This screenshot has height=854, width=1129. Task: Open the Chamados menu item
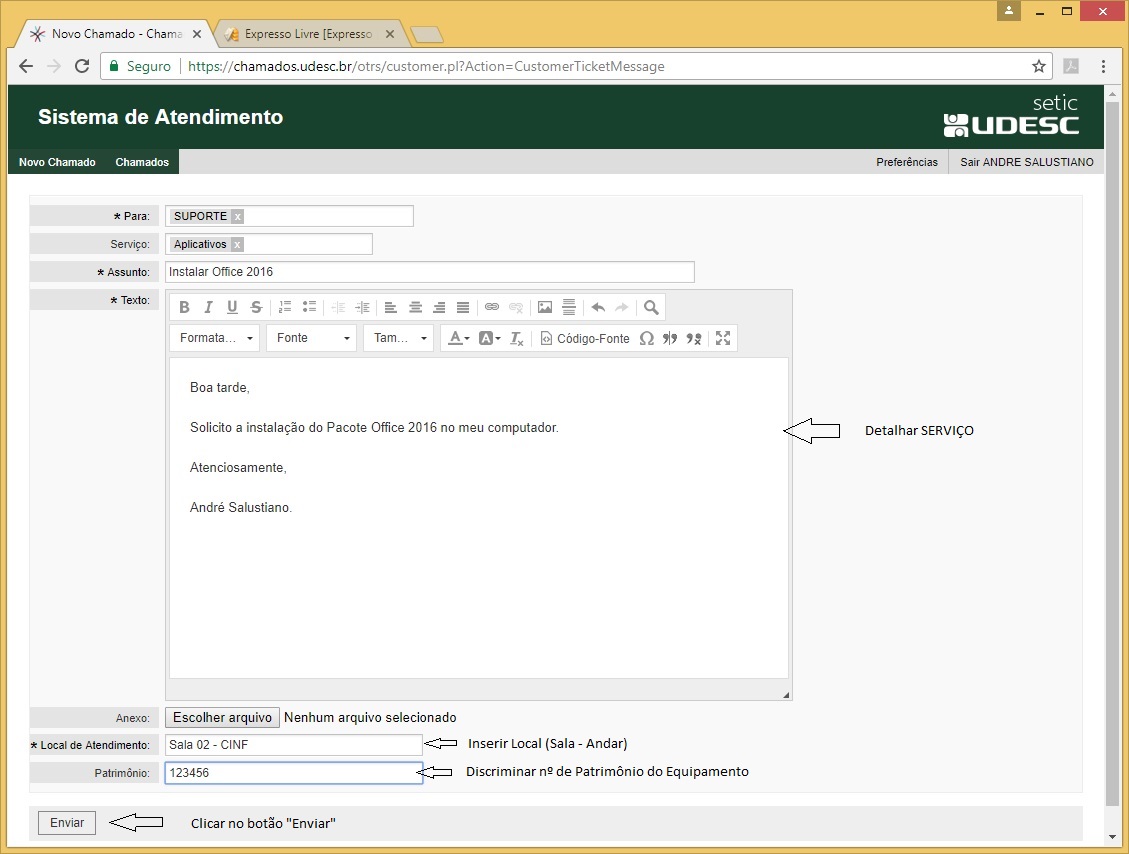coord(142,162)
